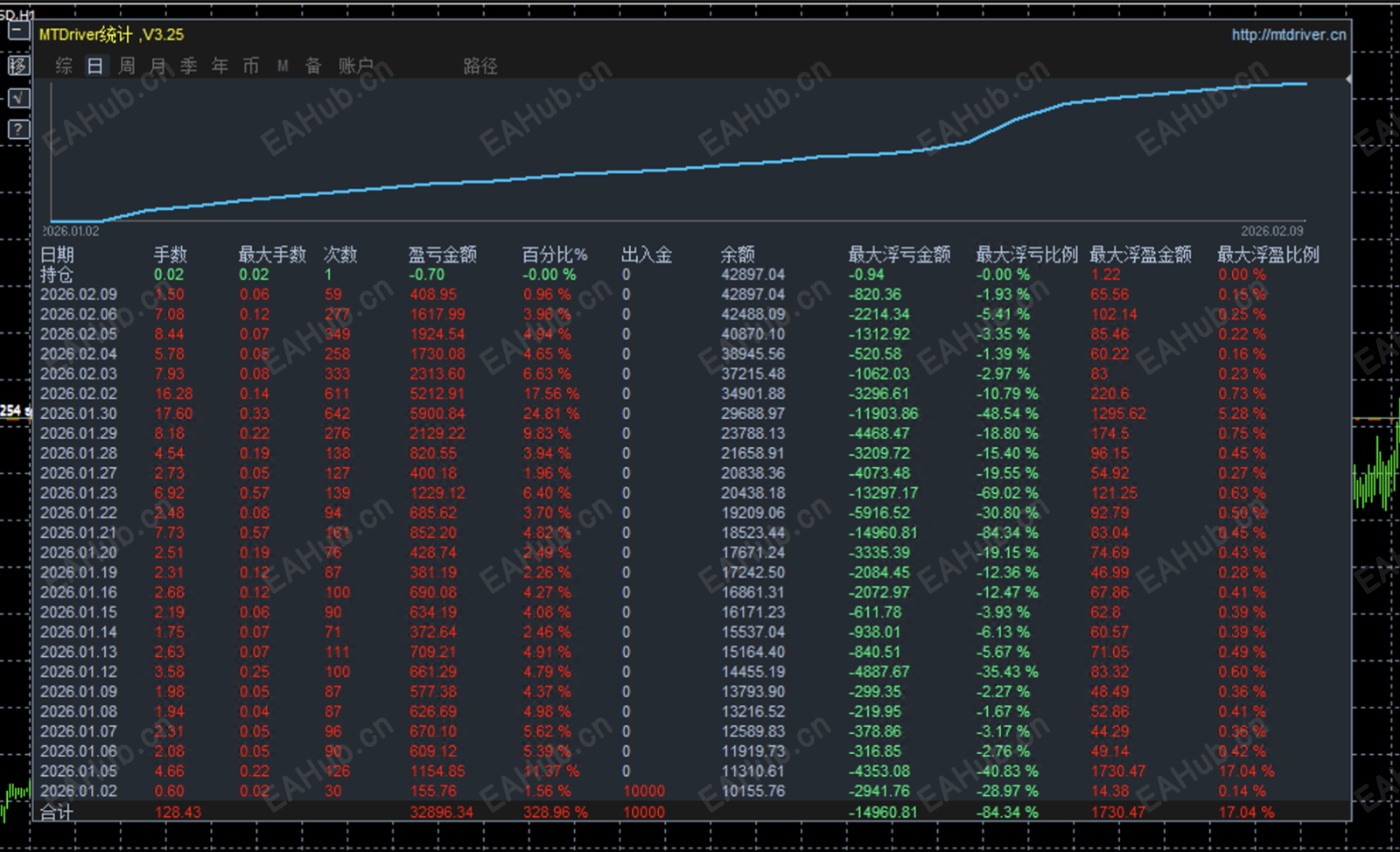
Task: Toggle the √ checkmark icon beside the panel
Action: click(18, 97)
